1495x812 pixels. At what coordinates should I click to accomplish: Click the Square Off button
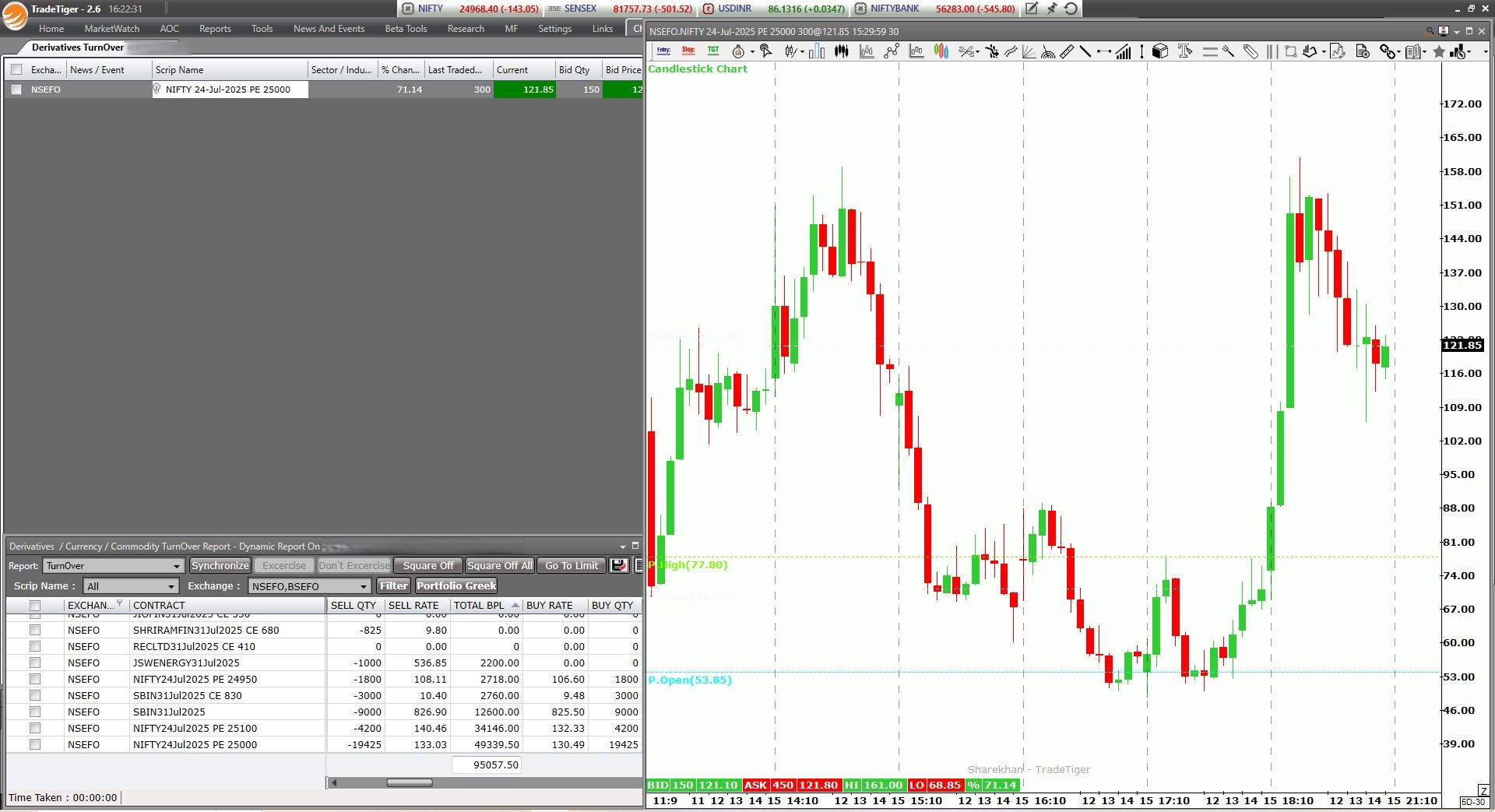pos(428,565)
